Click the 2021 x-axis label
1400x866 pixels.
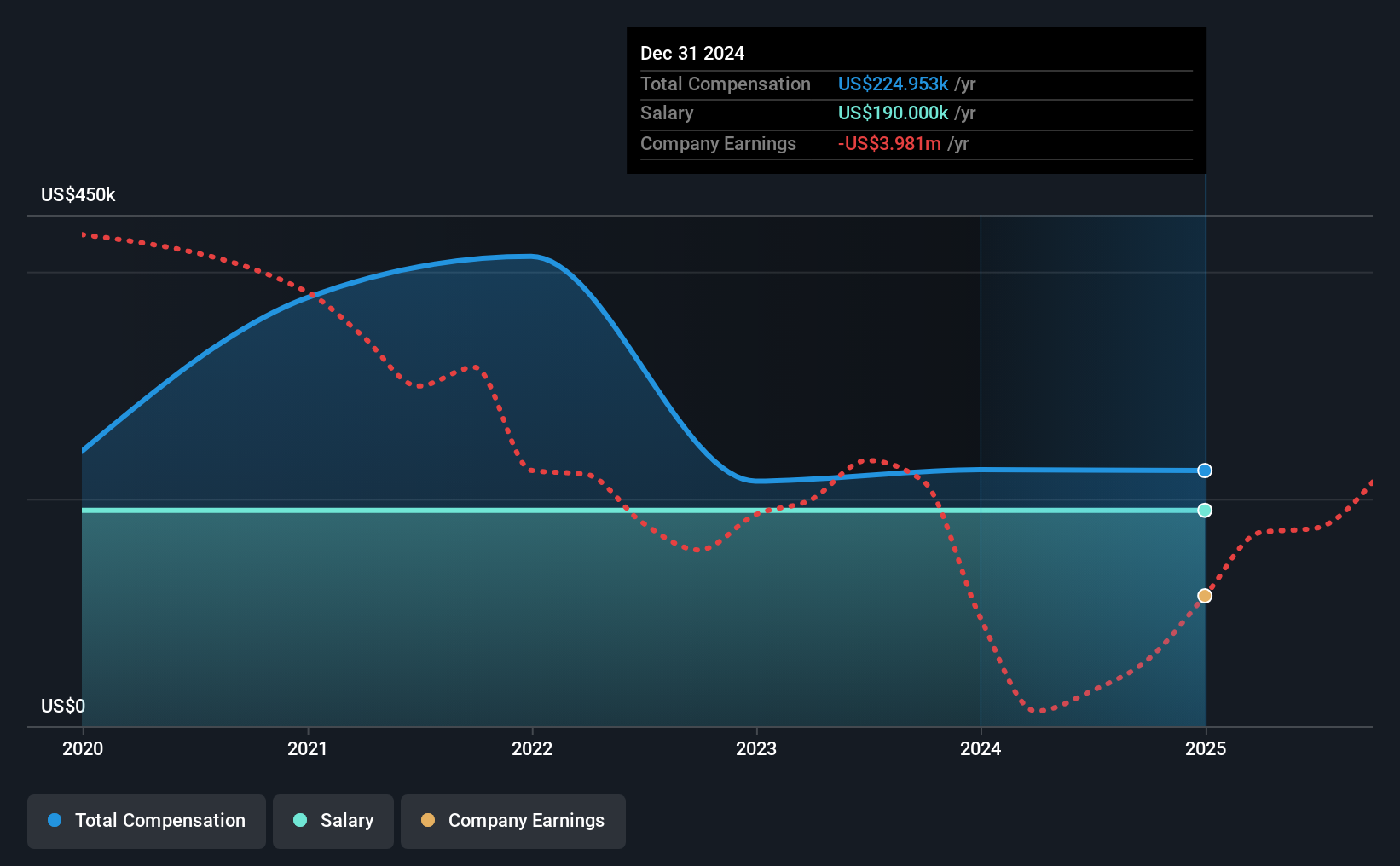(x=307, y=748)
